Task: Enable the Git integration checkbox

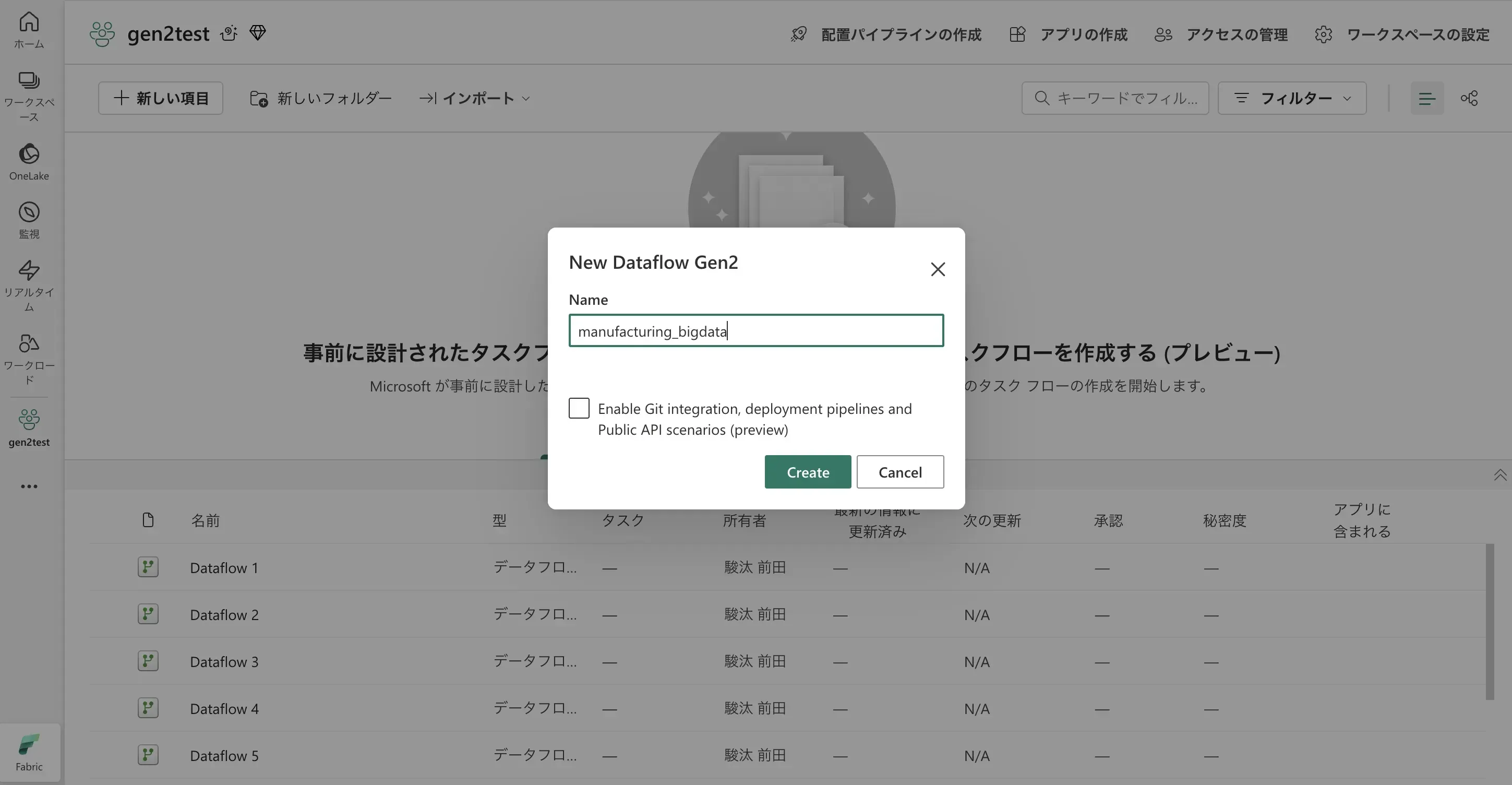Action: (579, 408)
